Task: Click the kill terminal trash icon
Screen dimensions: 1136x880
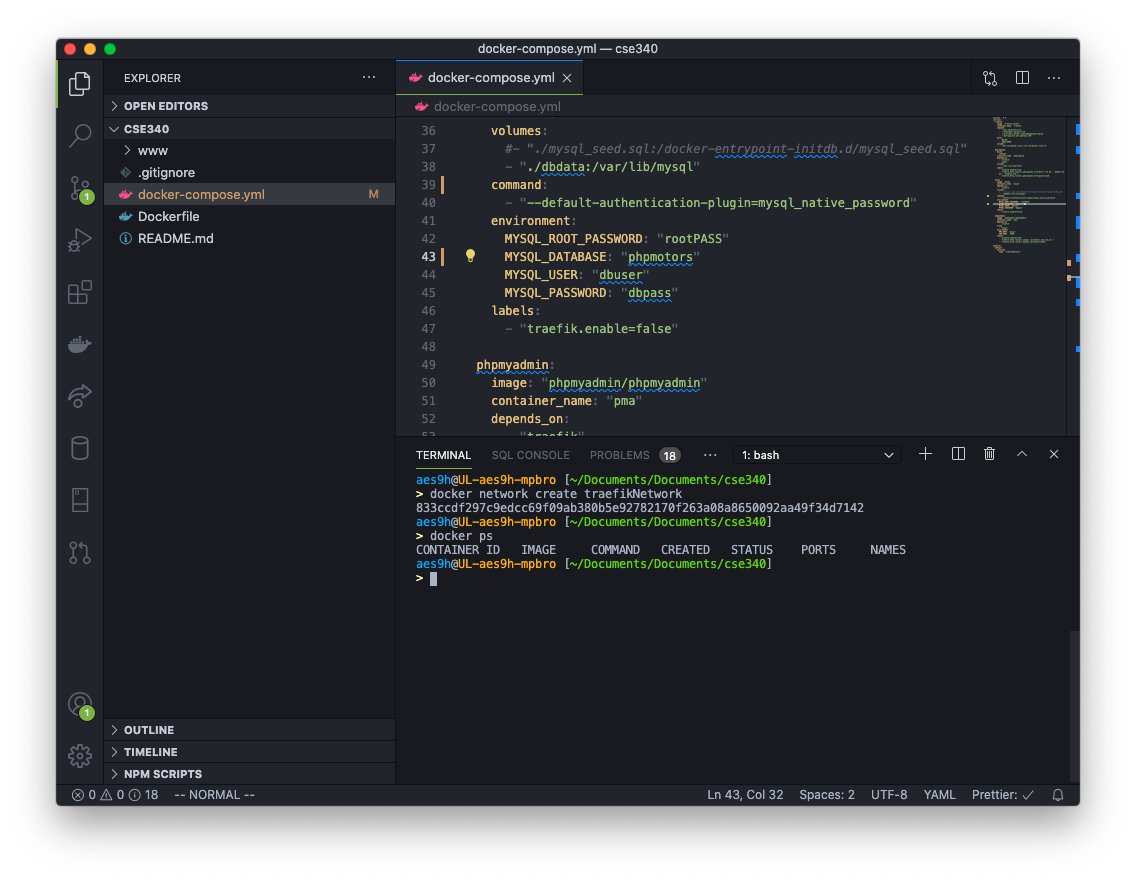Action: coord(989,454)
